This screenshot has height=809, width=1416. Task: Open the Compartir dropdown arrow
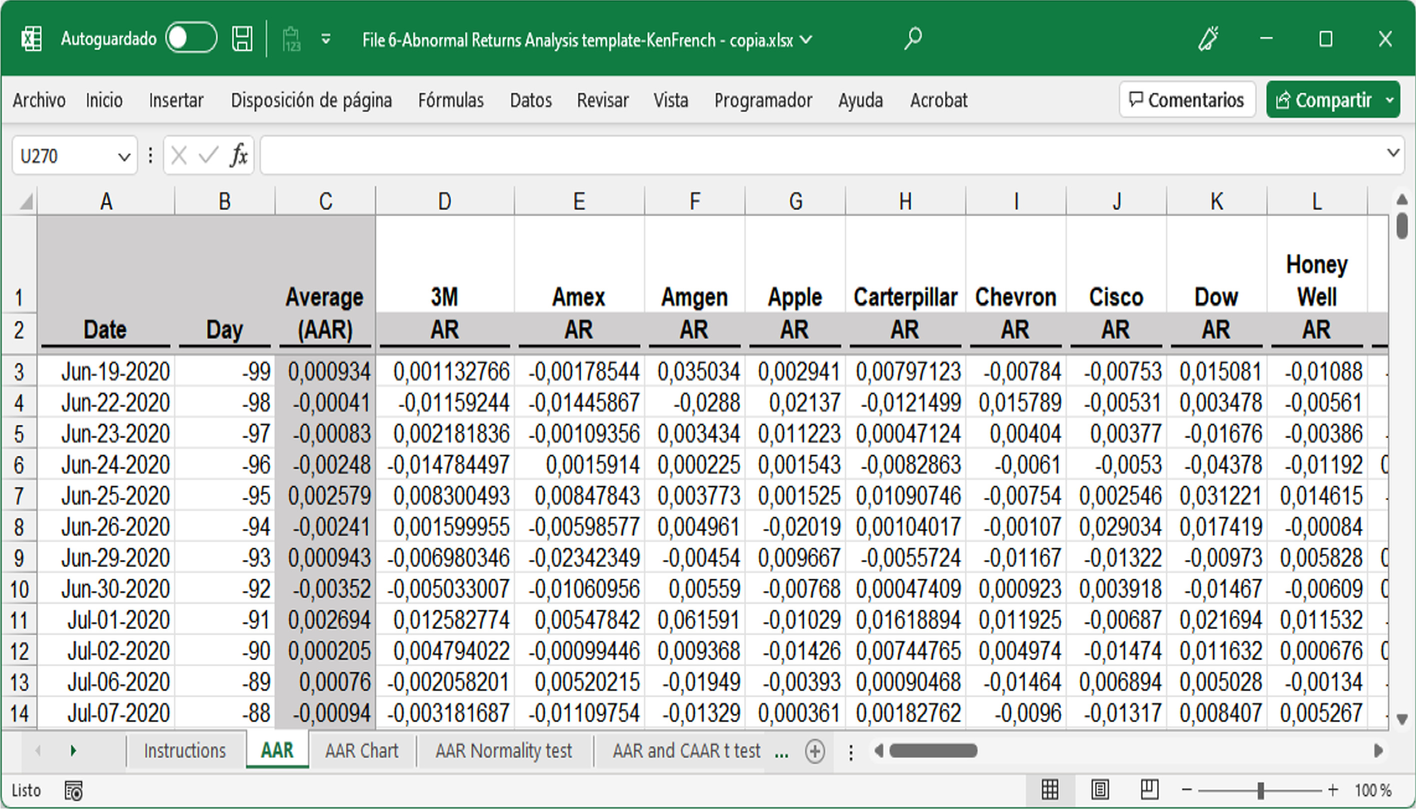[x=1390, y=100]
